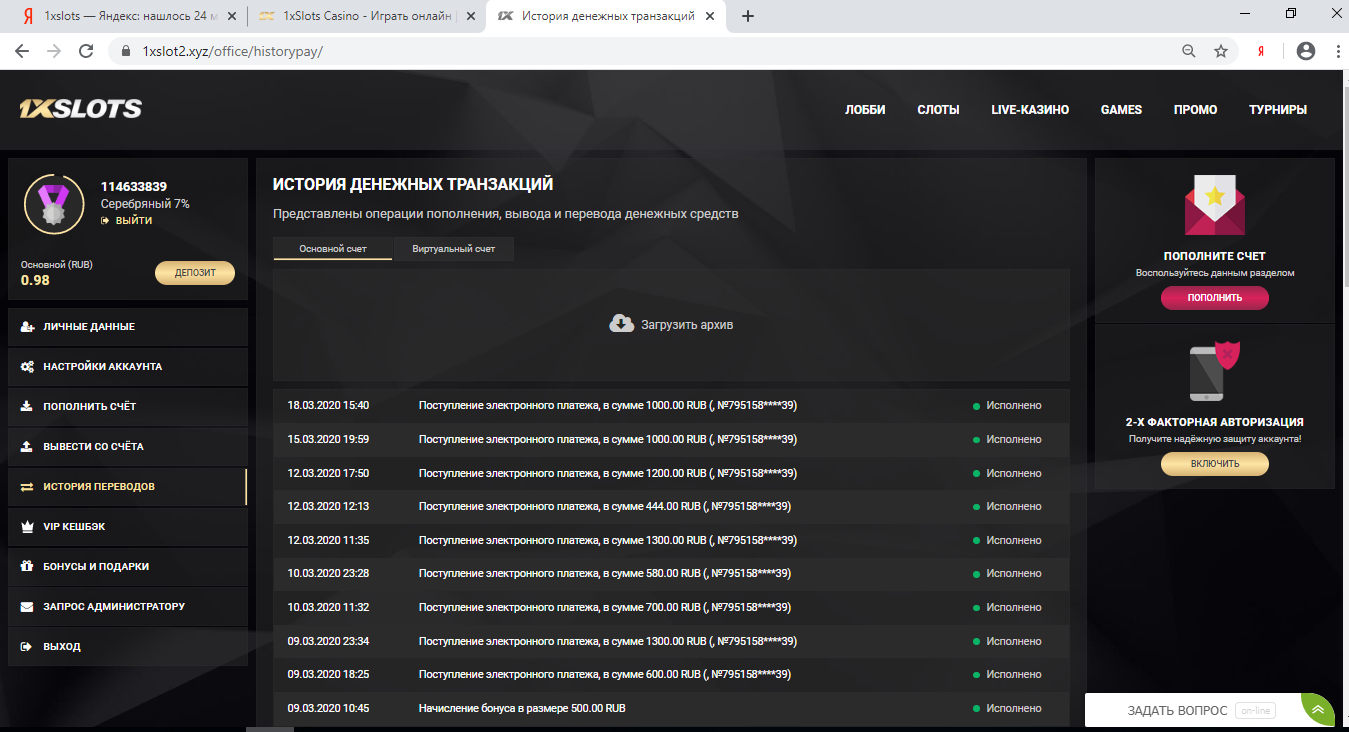This screenshot has width=1349, height=732.
Task: Go to ПОПОЛНИТЬ СЧЁТ in the sidebar
Action: 127,407
